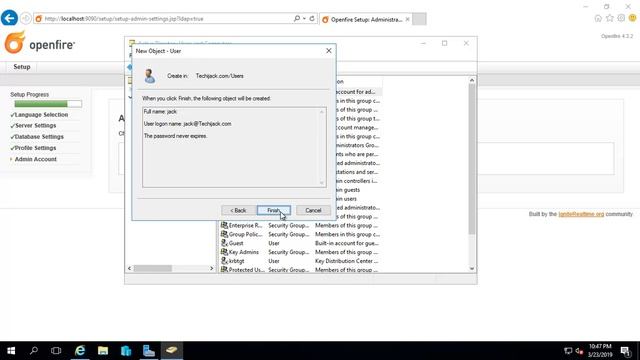Screen dimensions: 640x360
Task: Select Enterprise R... group row
Action: coord(300,225)
